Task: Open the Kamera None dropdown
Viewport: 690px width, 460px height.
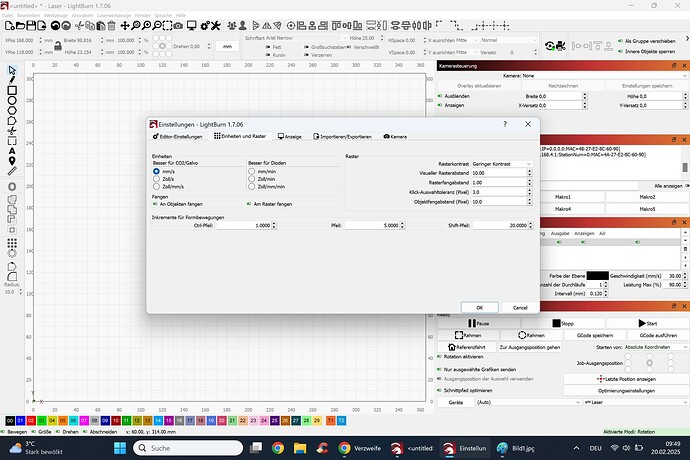Action: coord(604,76)
